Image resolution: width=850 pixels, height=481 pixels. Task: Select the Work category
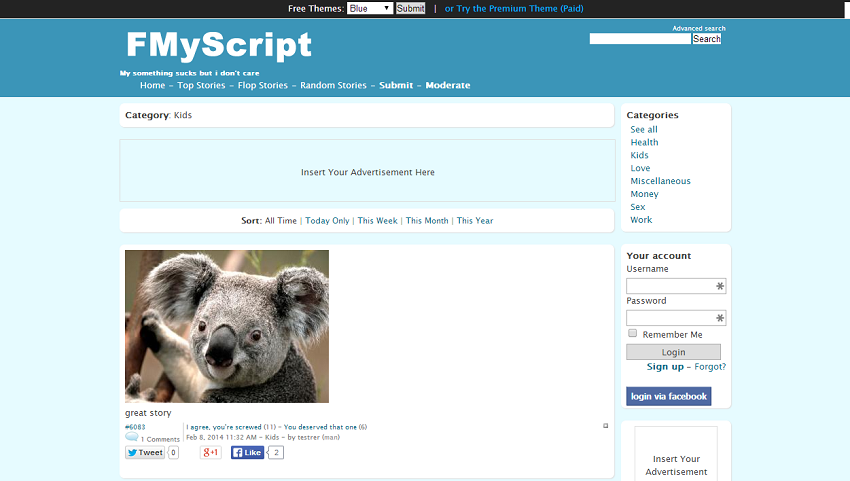coord(641,220)
